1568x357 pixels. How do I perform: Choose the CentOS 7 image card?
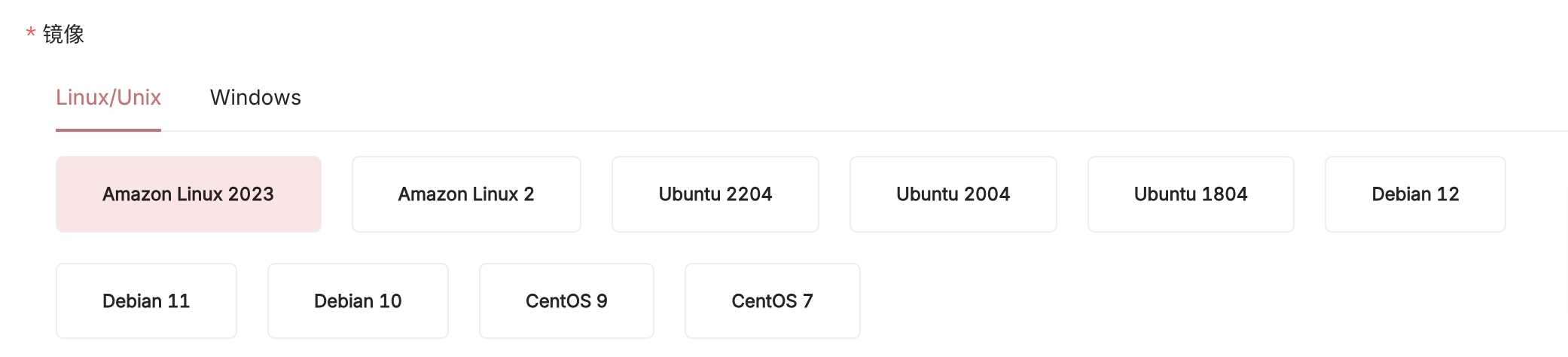coord(772,301)
